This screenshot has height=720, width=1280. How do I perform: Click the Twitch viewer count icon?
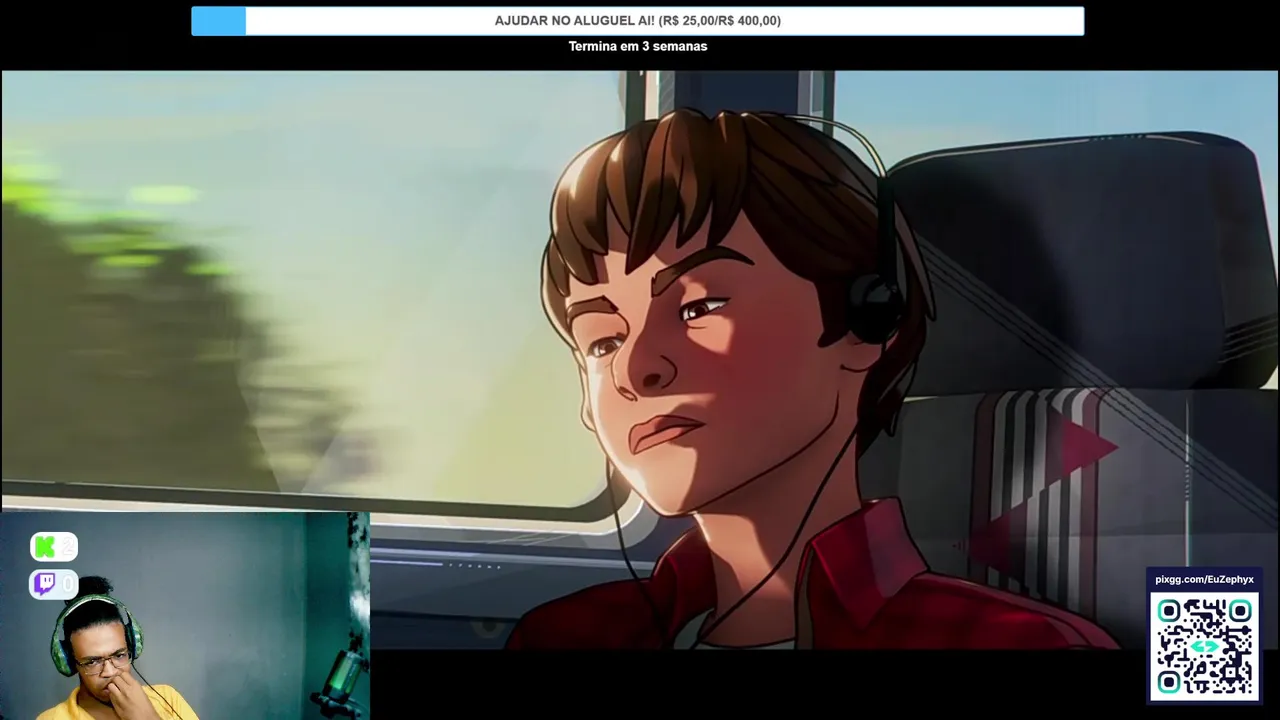(x=54, y=584)
